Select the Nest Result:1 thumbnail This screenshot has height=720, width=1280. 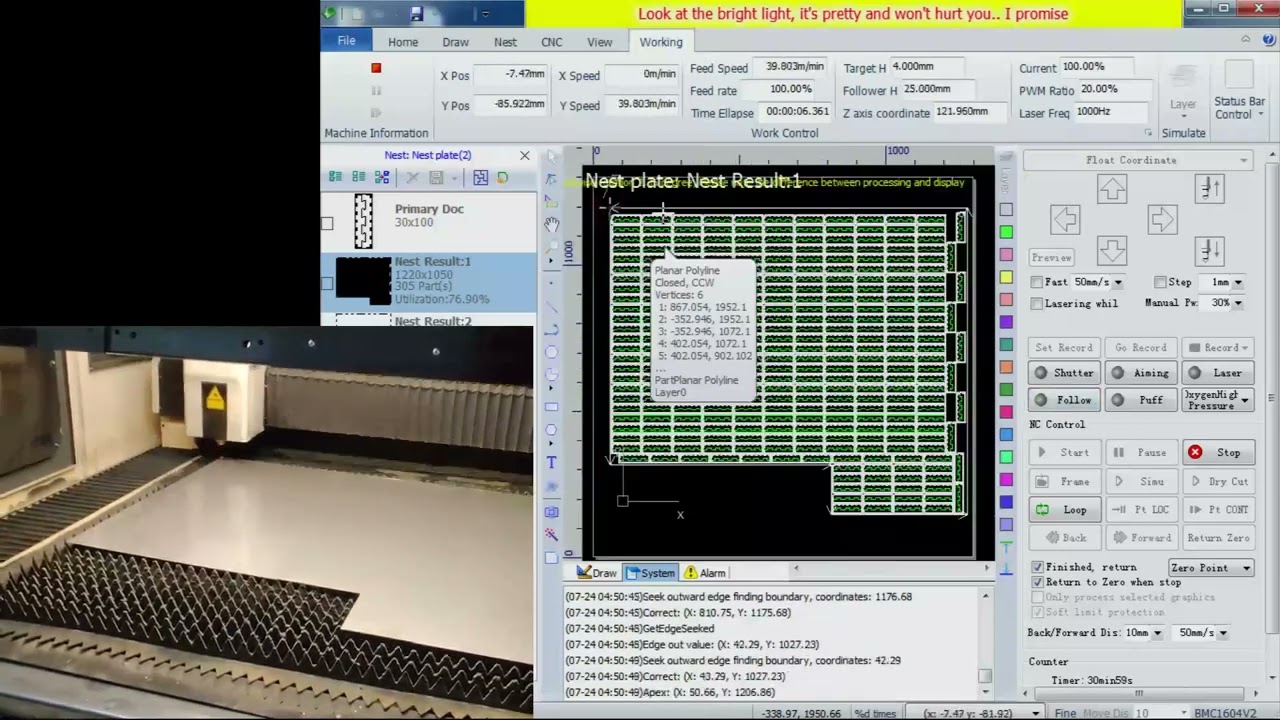coord(363,281)
